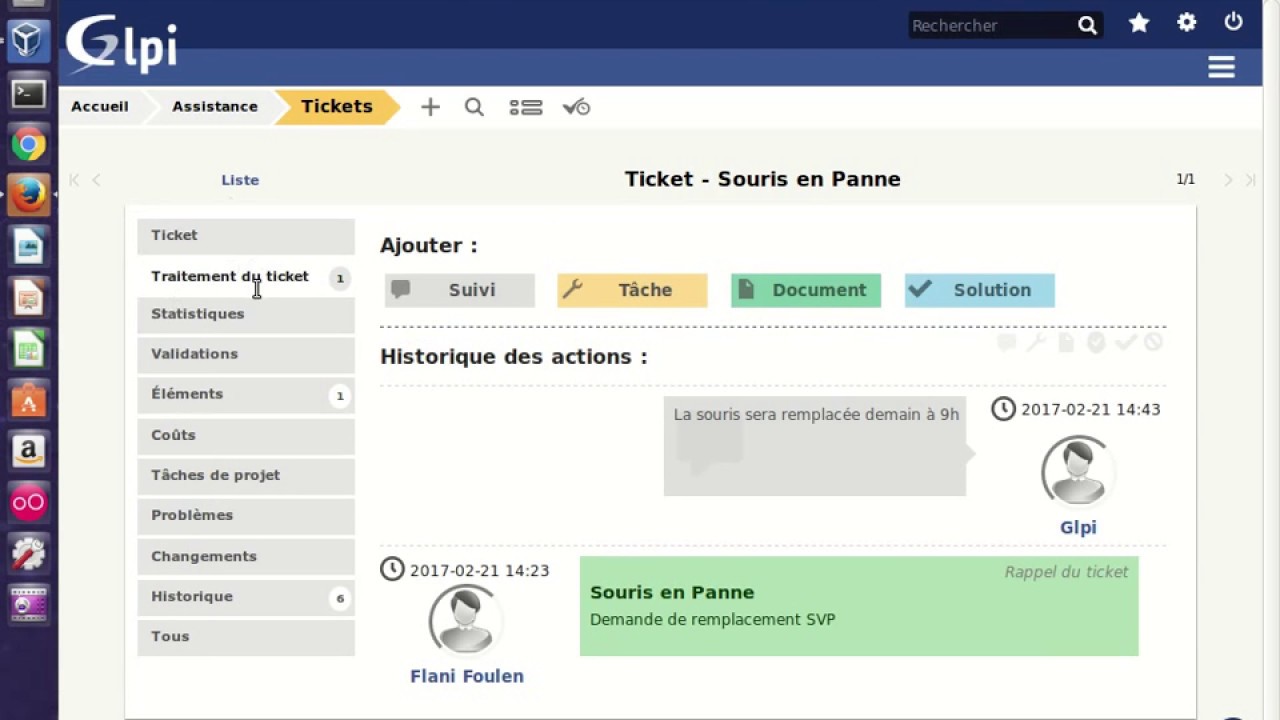Click the plus icon to add a ticket
The height and width of the screenshot is (720, 1280).
click(x=430, y=107)
